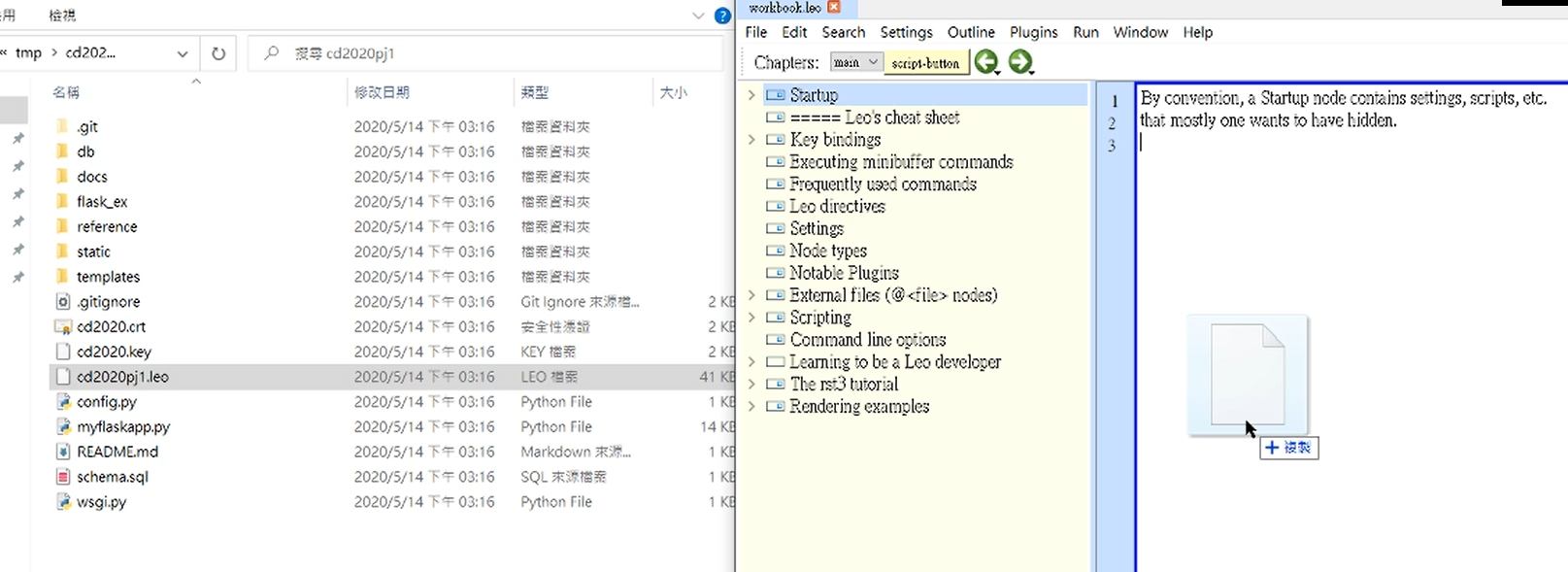Viewport: 1568px width, 572px height.
Task: Select 'Frequently used commands' node
Action: click(883, 185)
